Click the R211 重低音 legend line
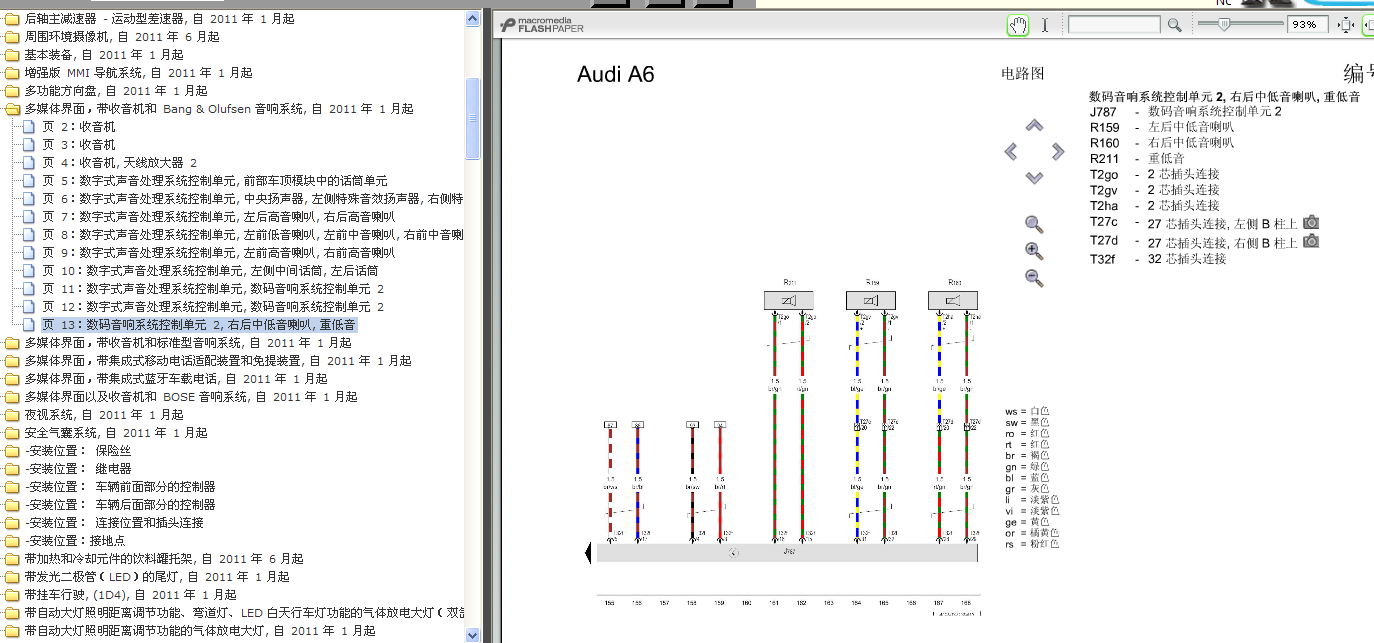1374x643 pixels. (1137, 159)
